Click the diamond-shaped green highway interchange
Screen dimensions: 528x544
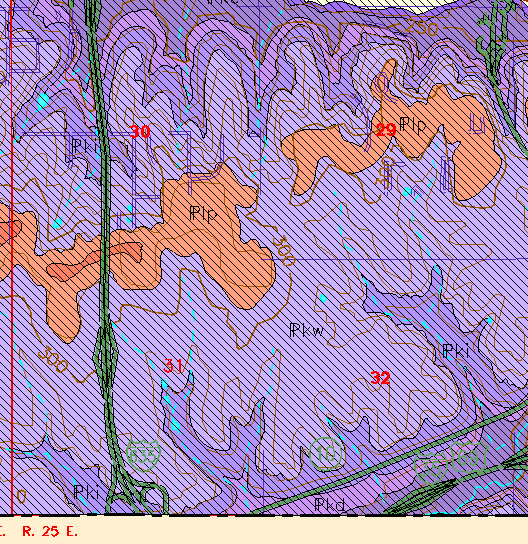coord(106,356)
